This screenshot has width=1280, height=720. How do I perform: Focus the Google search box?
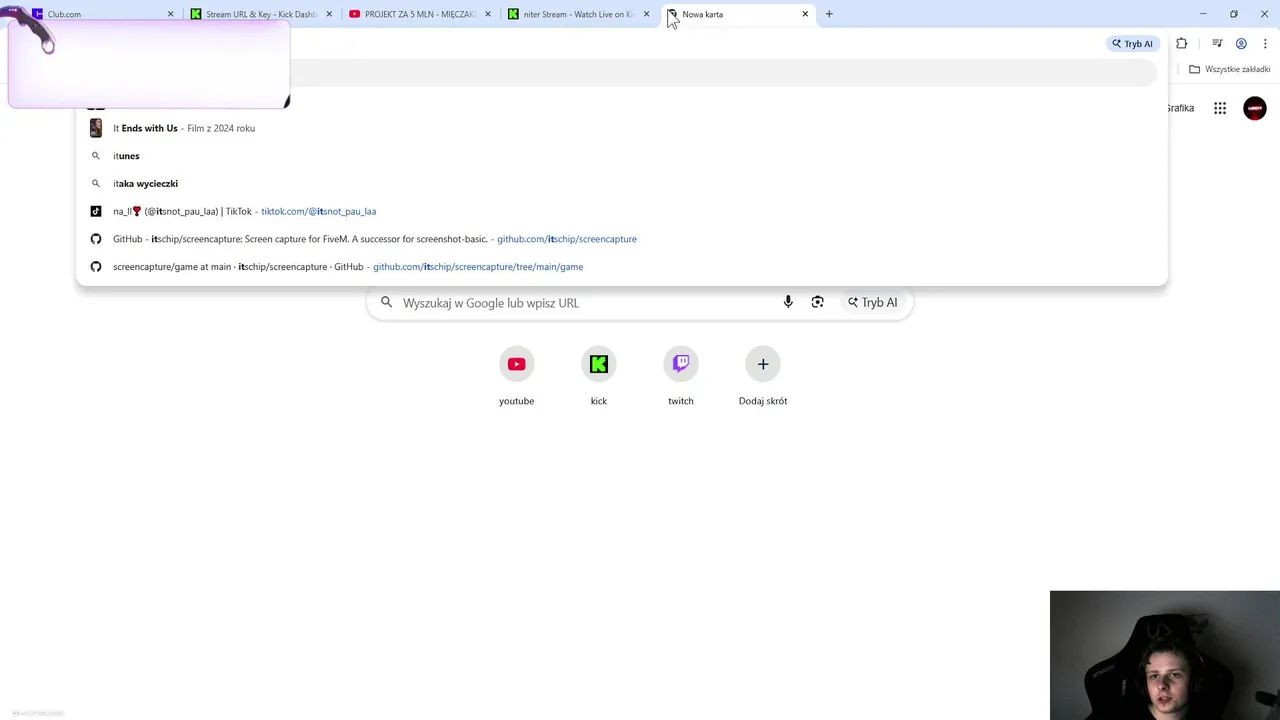click(x=640, y=303)
